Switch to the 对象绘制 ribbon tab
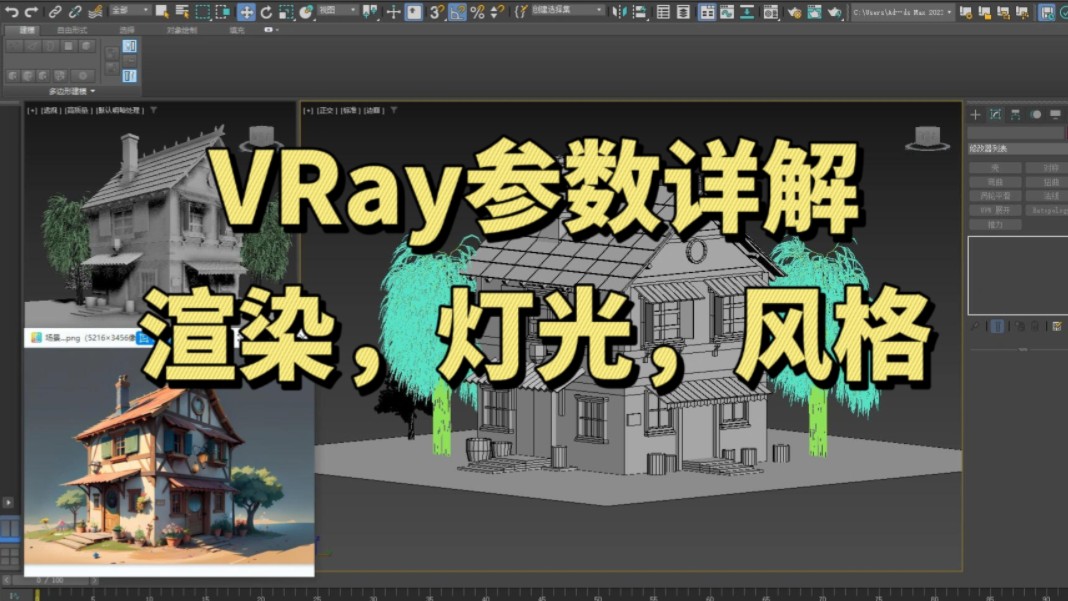The image size is (1068, 601). tap(182, 30)
